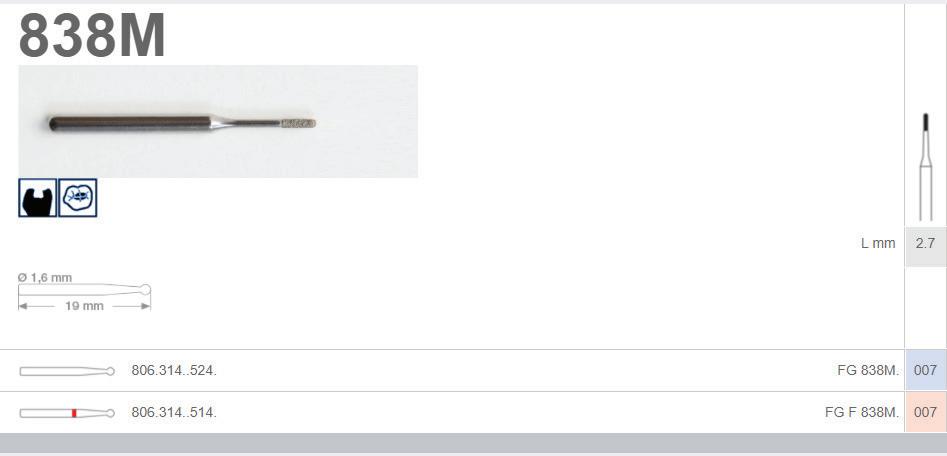Click the Ø 1,6 mm diameter label
947x456 pixels.
coord(45,278)
